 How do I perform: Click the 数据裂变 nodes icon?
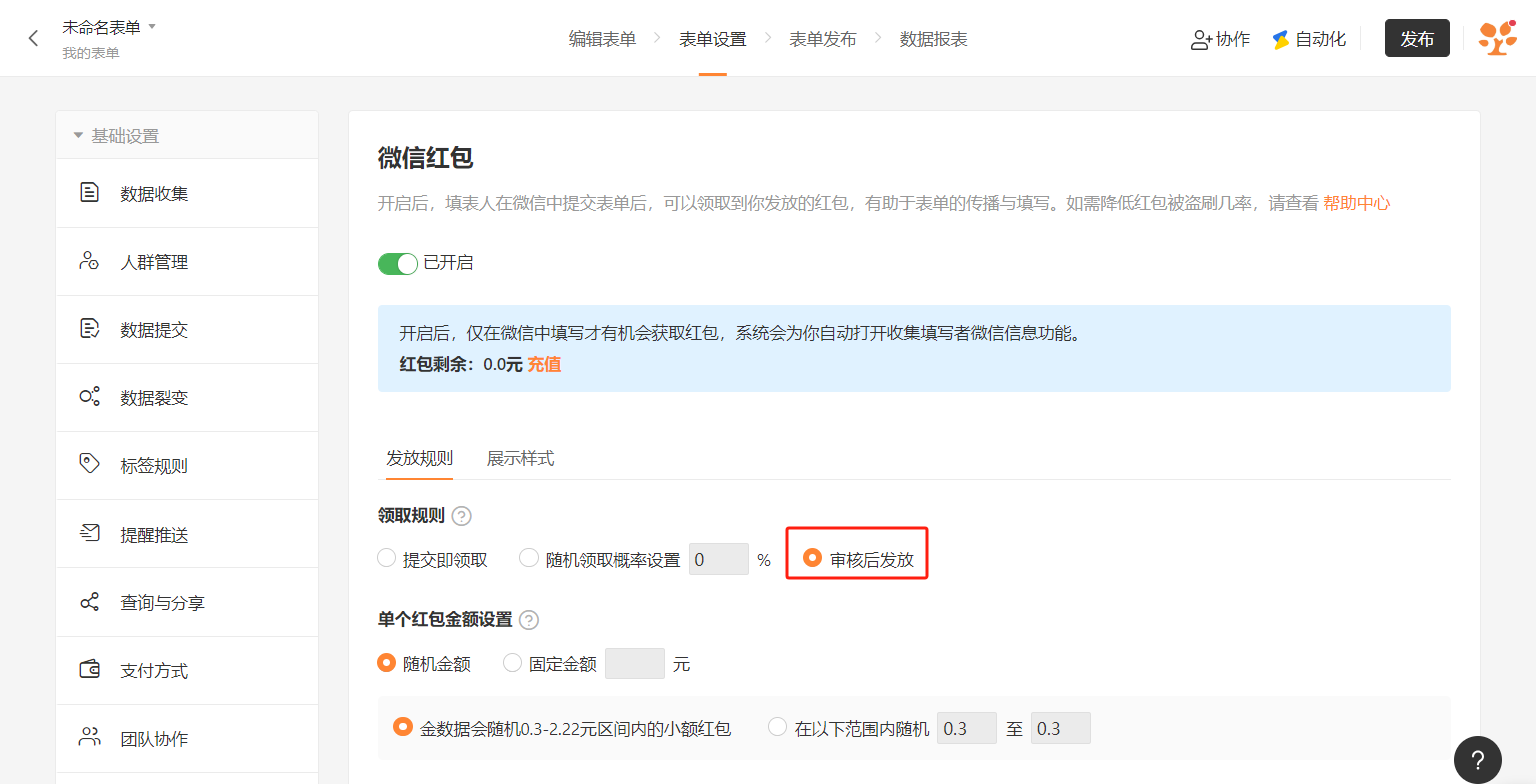89,397
